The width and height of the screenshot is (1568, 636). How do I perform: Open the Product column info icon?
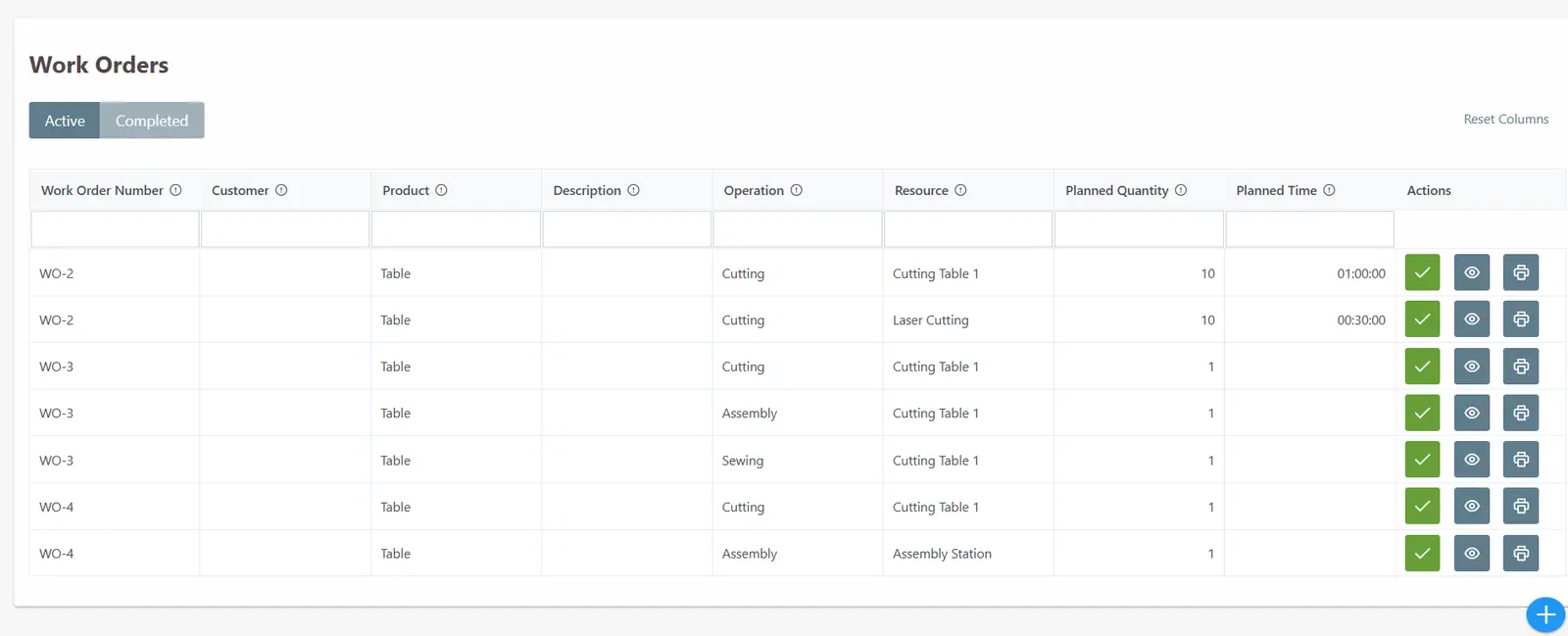pyautogui.click(x=441, y=190)
